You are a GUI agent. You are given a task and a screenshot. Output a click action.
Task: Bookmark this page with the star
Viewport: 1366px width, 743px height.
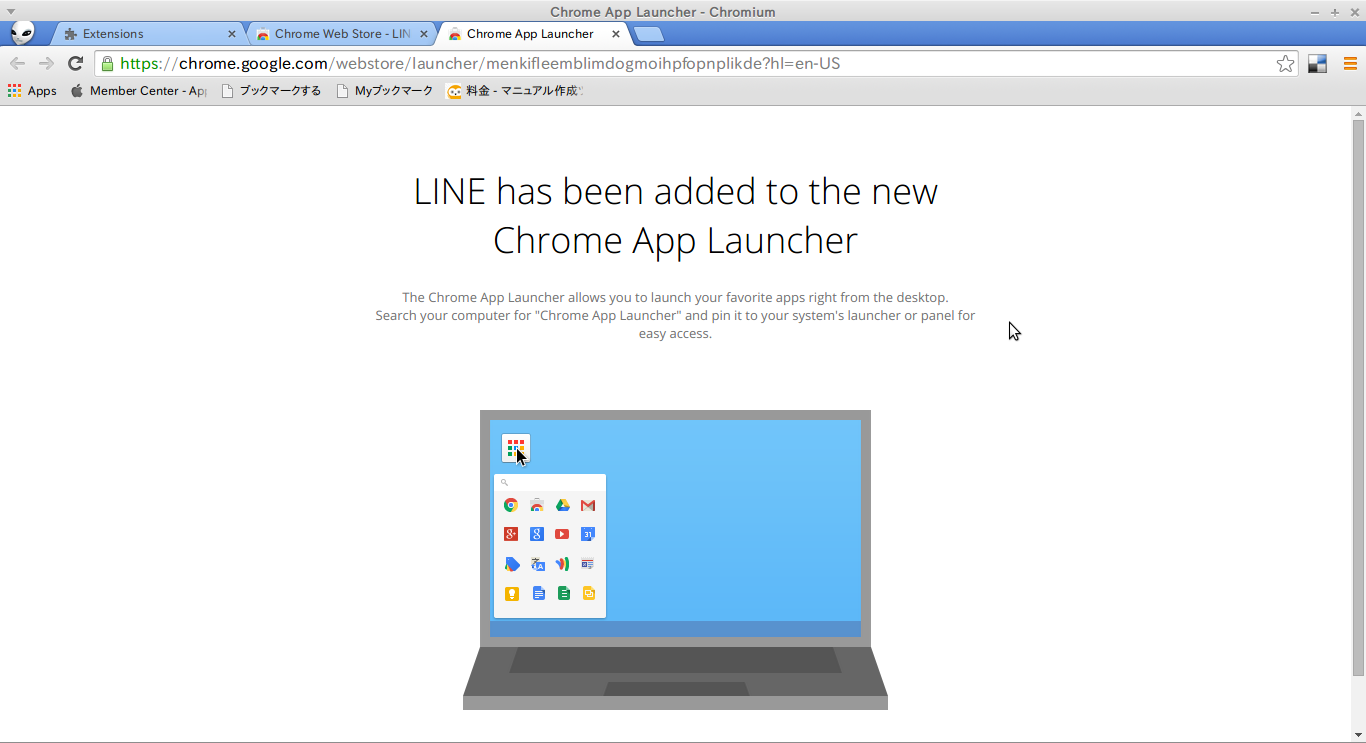[x=1285, y=64]
